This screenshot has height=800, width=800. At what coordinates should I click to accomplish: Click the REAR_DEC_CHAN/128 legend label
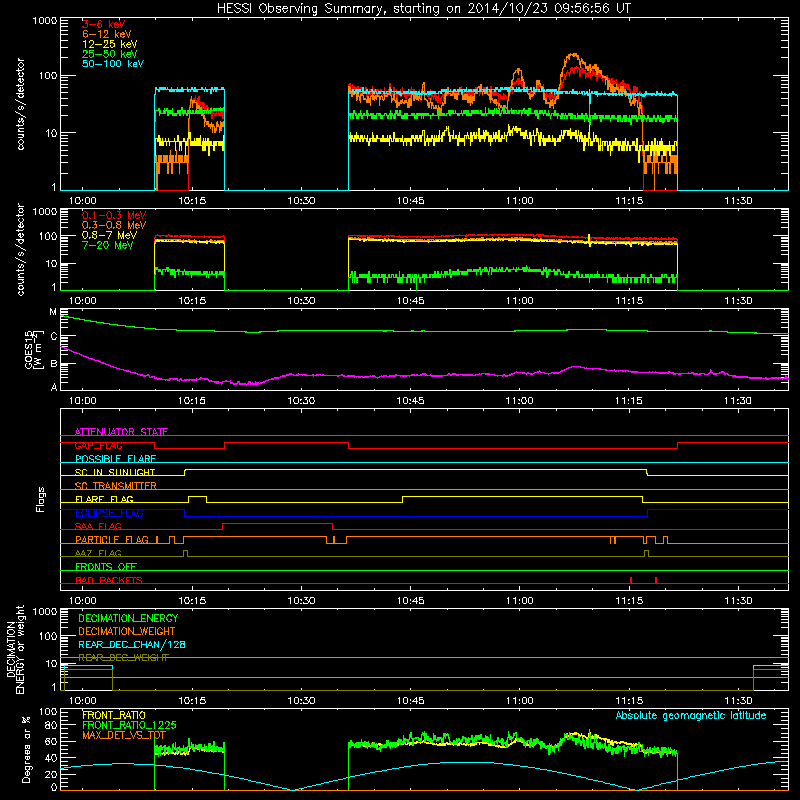point(132,645)
